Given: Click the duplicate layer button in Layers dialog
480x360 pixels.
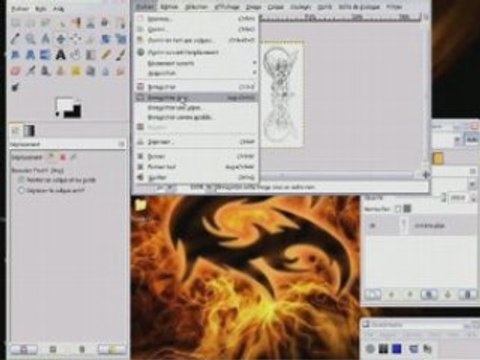Looking at the screenshot, I should click(429, 294).
